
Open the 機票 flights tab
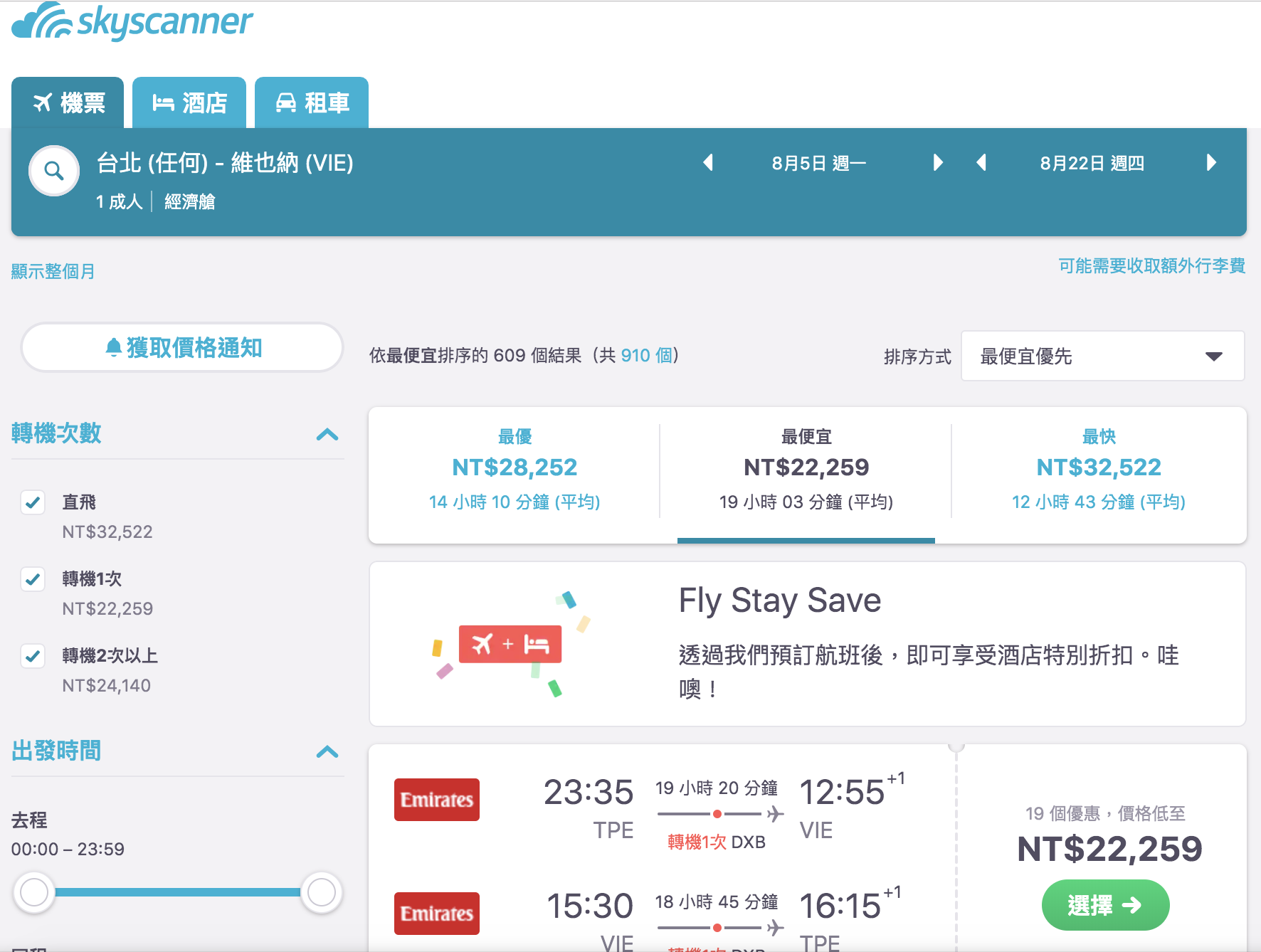pos(68,102)
